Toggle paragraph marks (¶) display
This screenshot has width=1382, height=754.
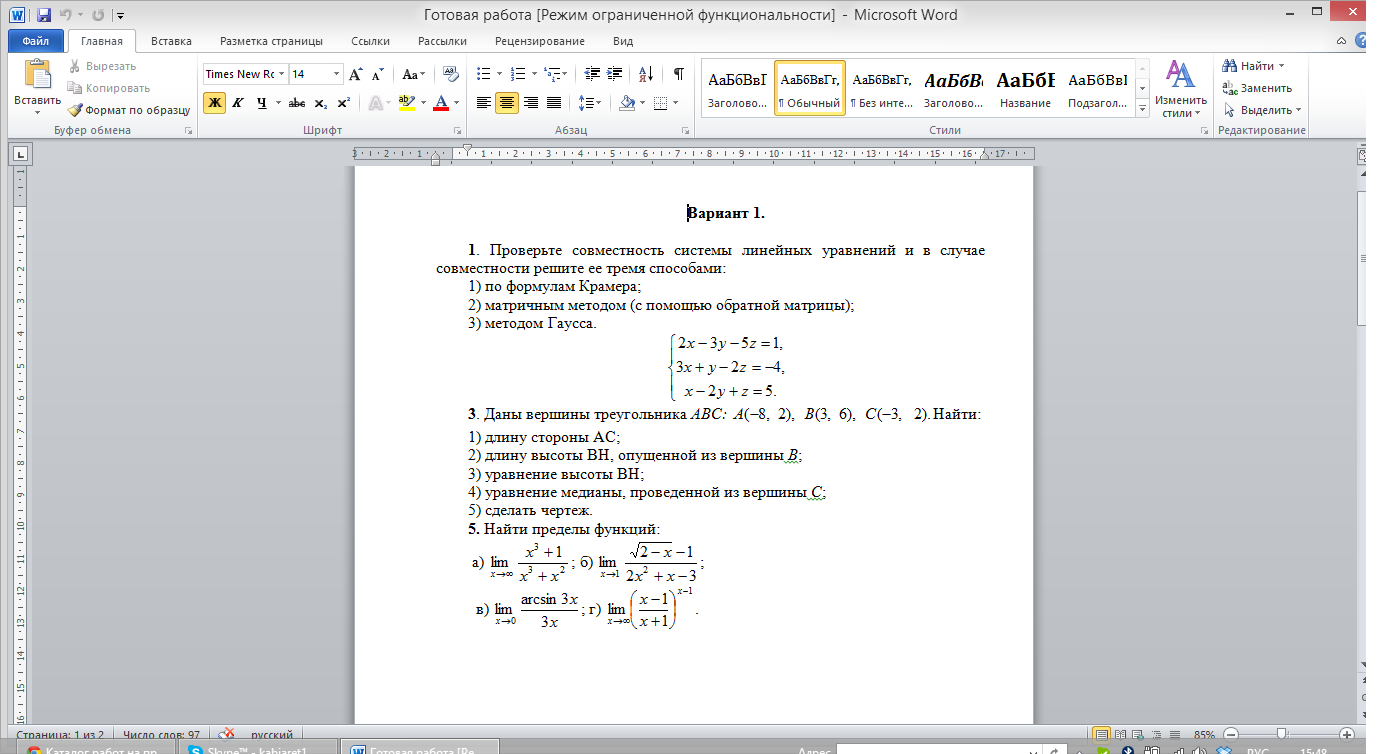click(x=679, y=74)
